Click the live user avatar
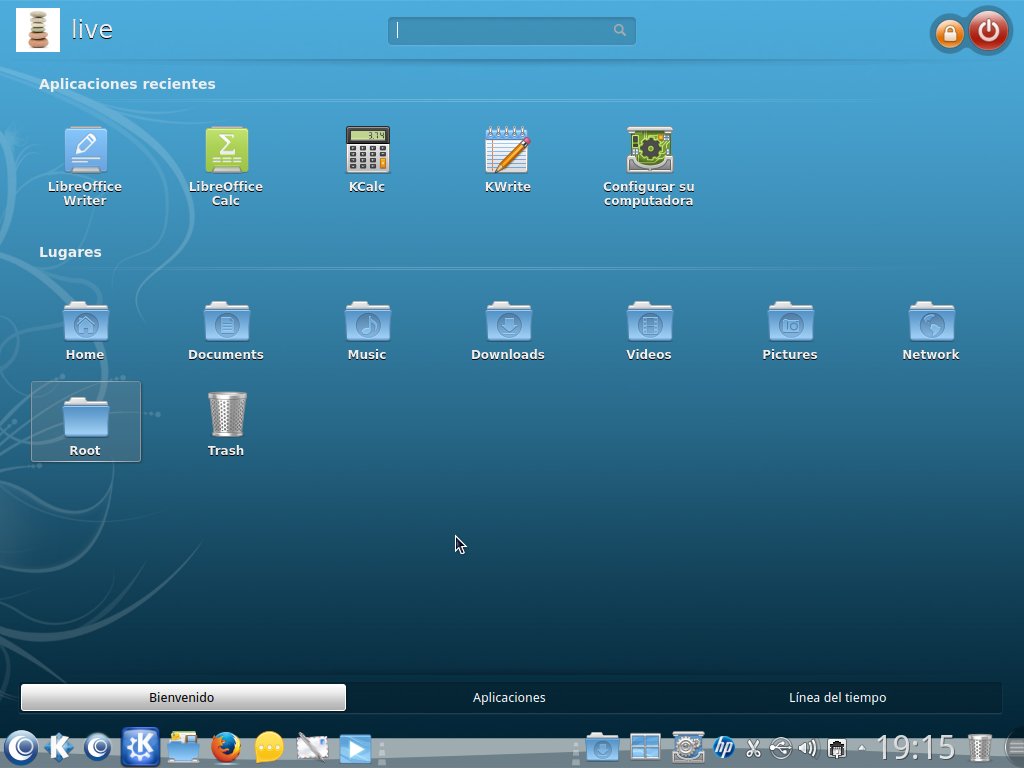The image size is (1024, 768). pyautogui.click(x=38, y=30)
